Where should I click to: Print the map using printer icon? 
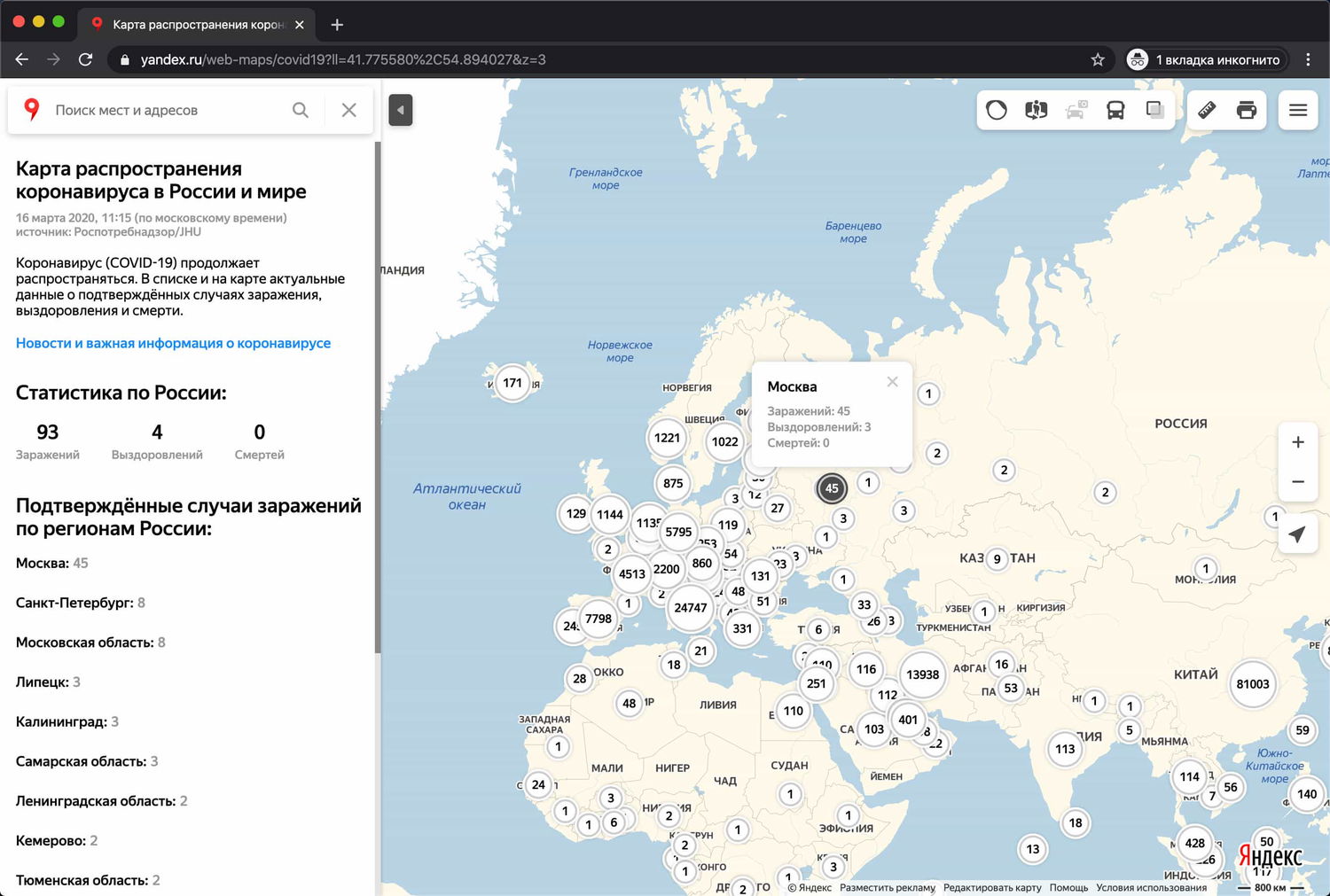tap(1247, 110)
